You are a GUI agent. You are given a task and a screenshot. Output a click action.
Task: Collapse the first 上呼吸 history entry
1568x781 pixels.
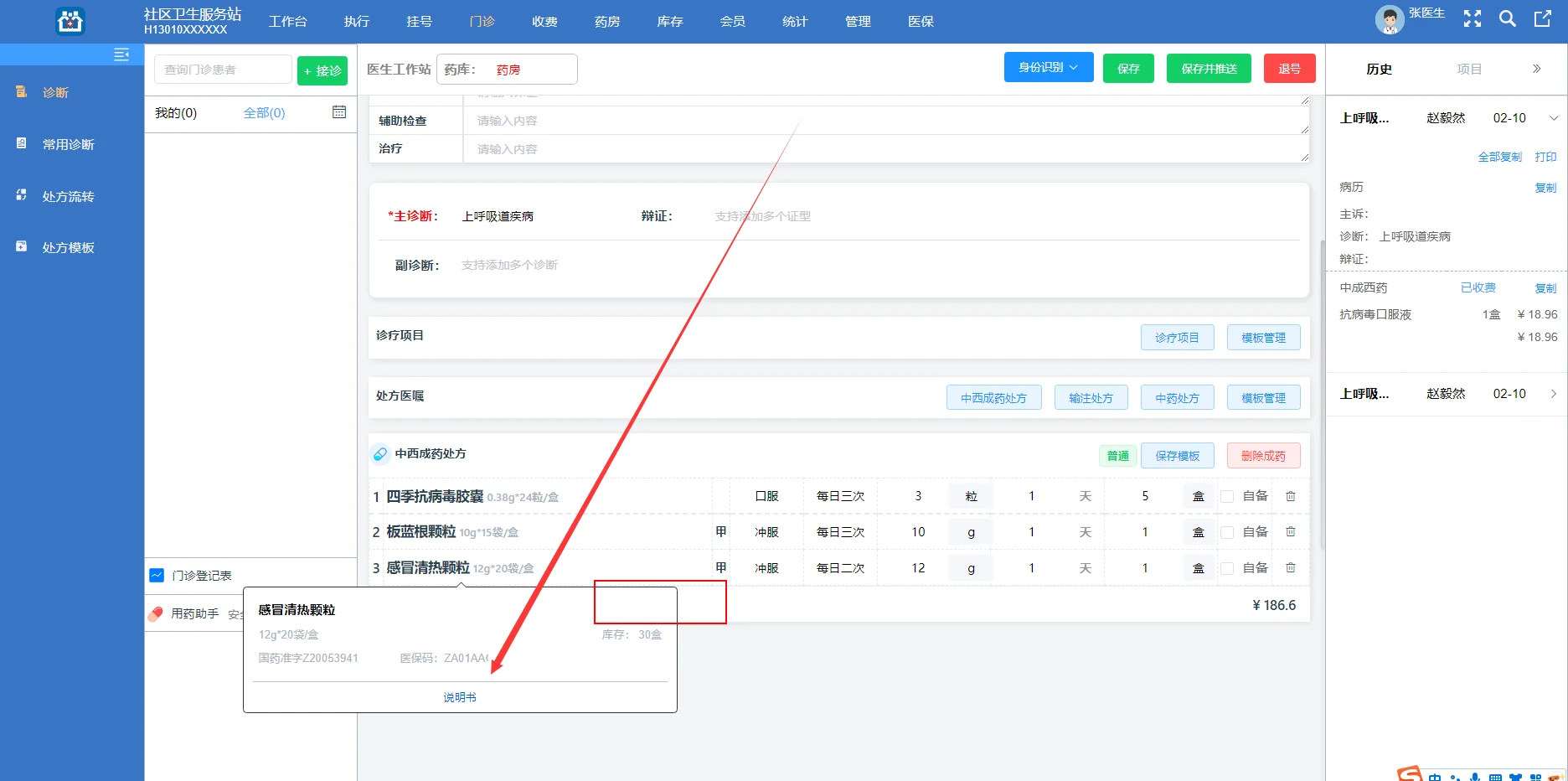[x=1554, y=117]
